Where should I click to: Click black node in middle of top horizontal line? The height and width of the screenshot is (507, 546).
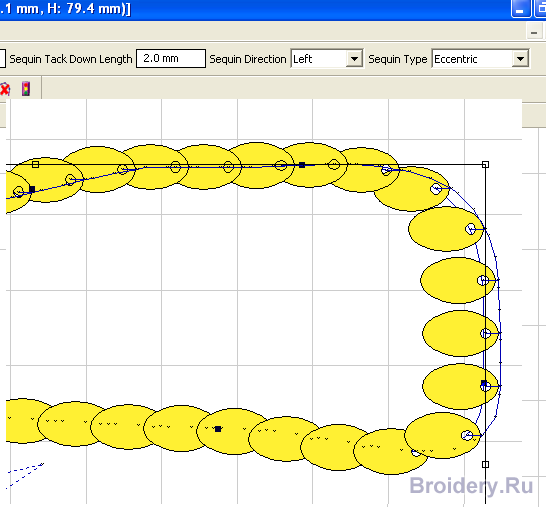tap(302, 165)
